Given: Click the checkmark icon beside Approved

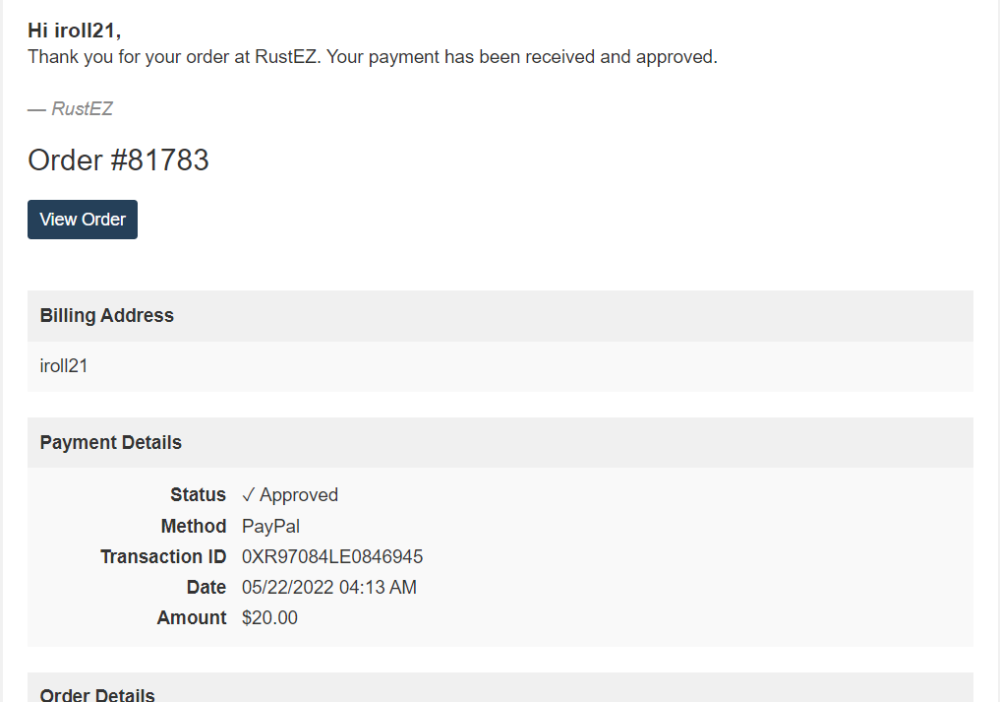Looking at the screenshot, I should 248,495.
